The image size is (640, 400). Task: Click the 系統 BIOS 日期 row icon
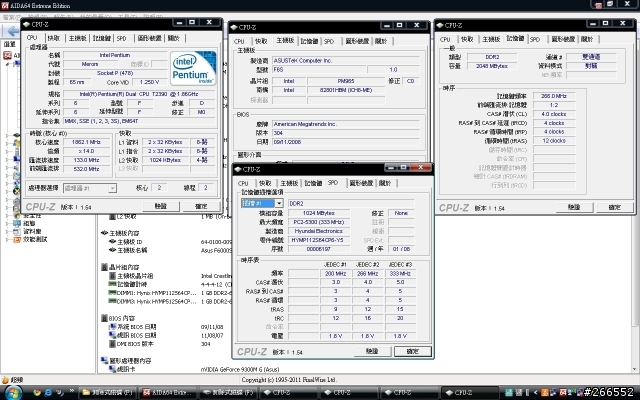point(112,327)
